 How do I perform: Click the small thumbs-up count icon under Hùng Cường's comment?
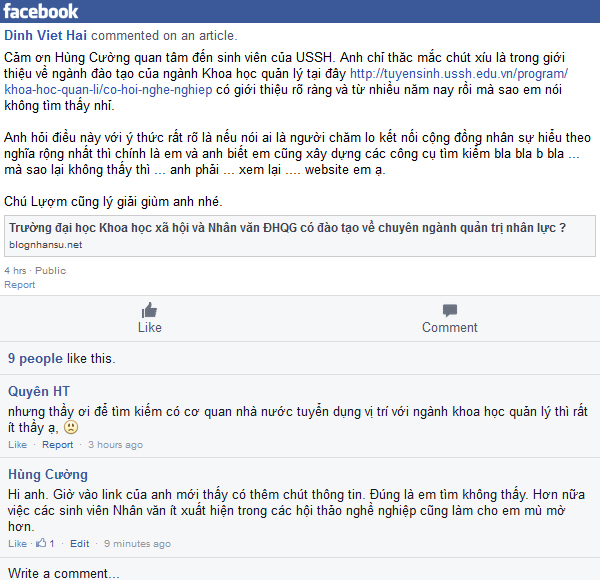click(41, 543)
